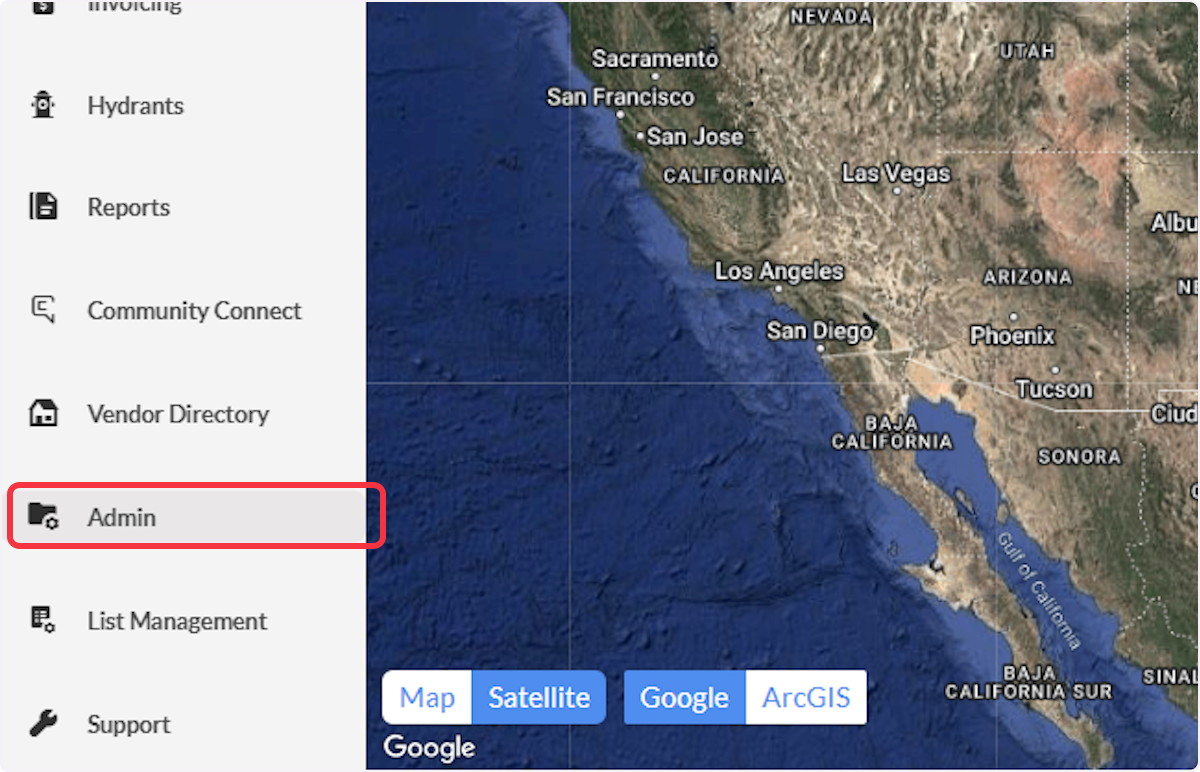The width and height of the screenshot is (1200, 772).
Task: Click the Admin folder-gear icon
Action: (43, 516)
